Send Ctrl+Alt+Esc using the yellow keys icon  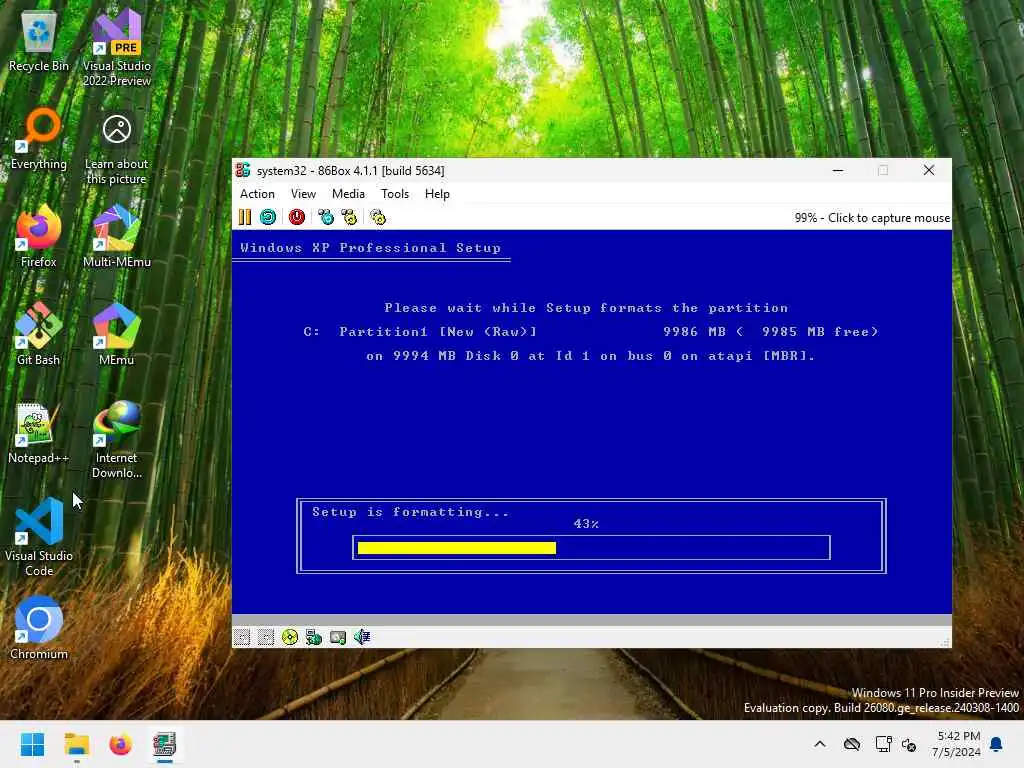coord(349,217)
